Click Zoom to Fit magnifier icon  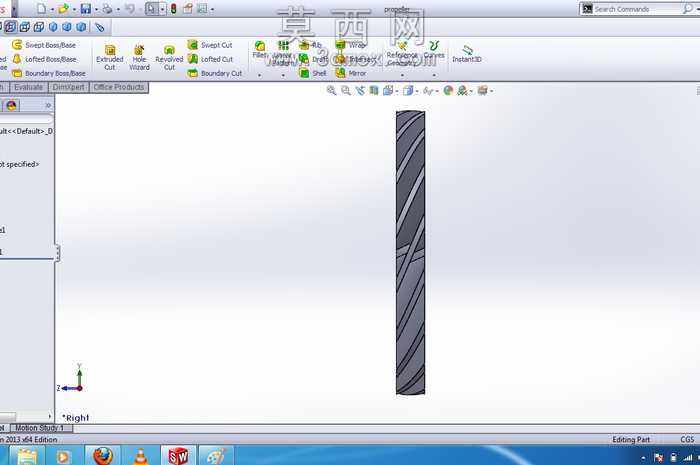(x=331, y=91)
